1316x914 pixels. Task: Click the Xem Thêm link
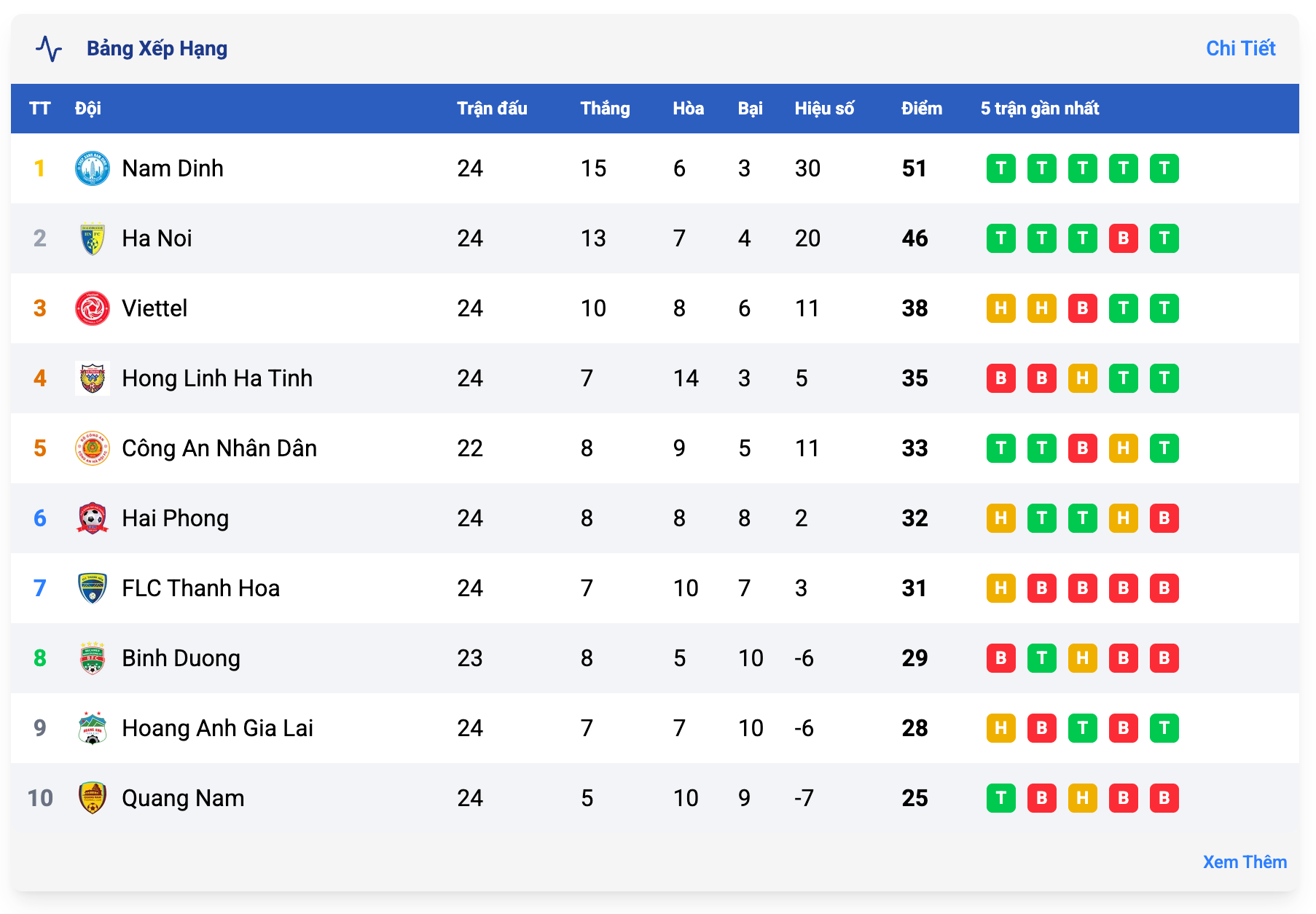coord(1244,862)
